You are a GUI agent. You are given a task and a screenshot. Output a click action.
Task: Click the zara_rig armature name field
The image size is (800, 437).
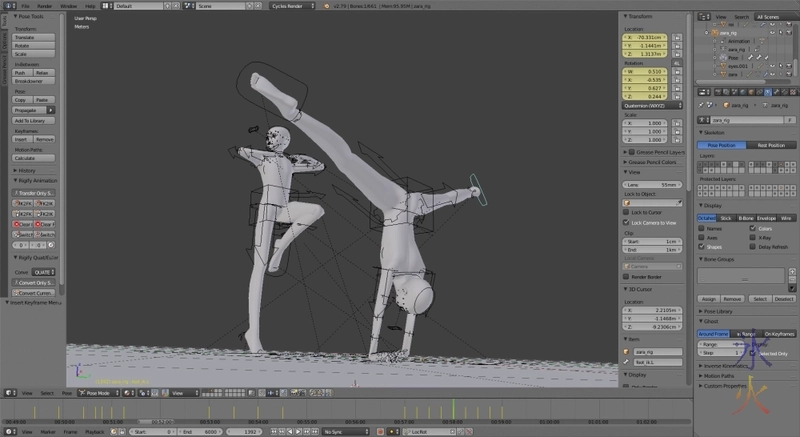click(744, 118)
